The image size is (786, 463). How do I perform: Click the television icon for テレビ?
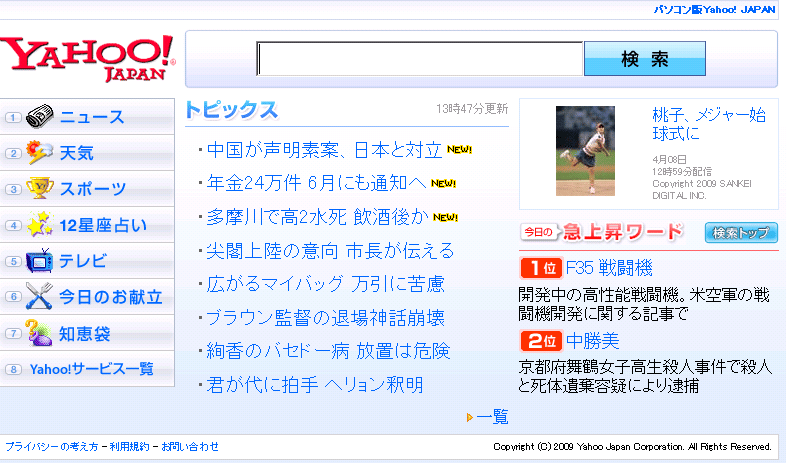40,260
